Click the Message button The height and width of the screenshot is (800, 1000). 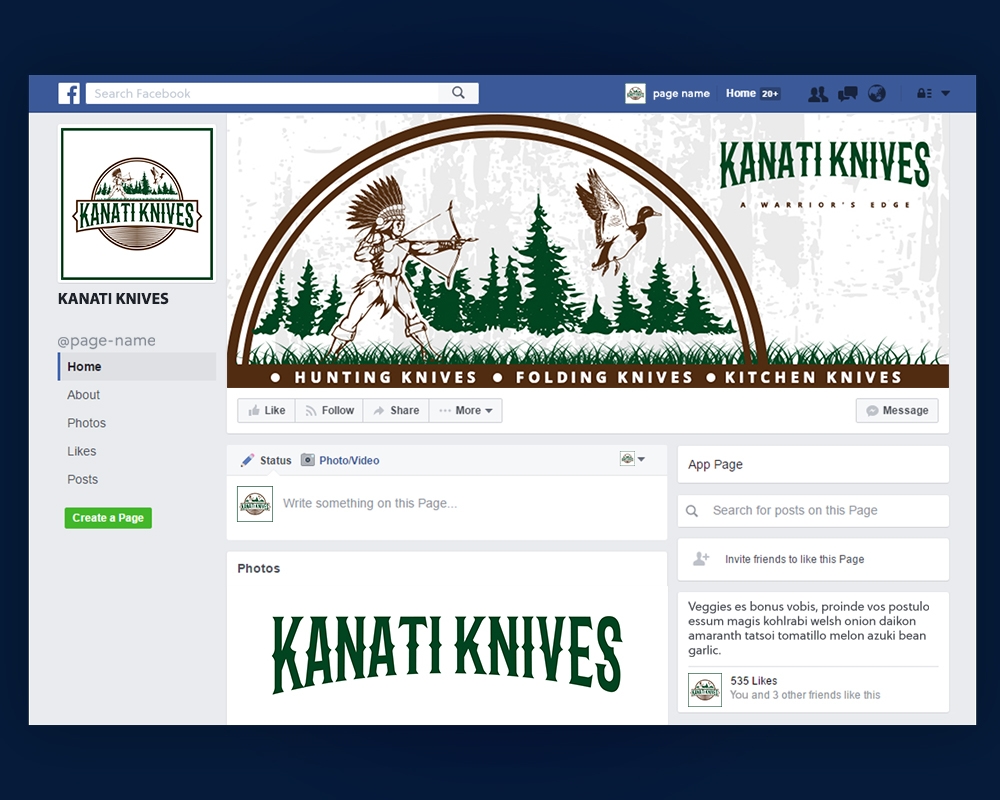[896, 410]
